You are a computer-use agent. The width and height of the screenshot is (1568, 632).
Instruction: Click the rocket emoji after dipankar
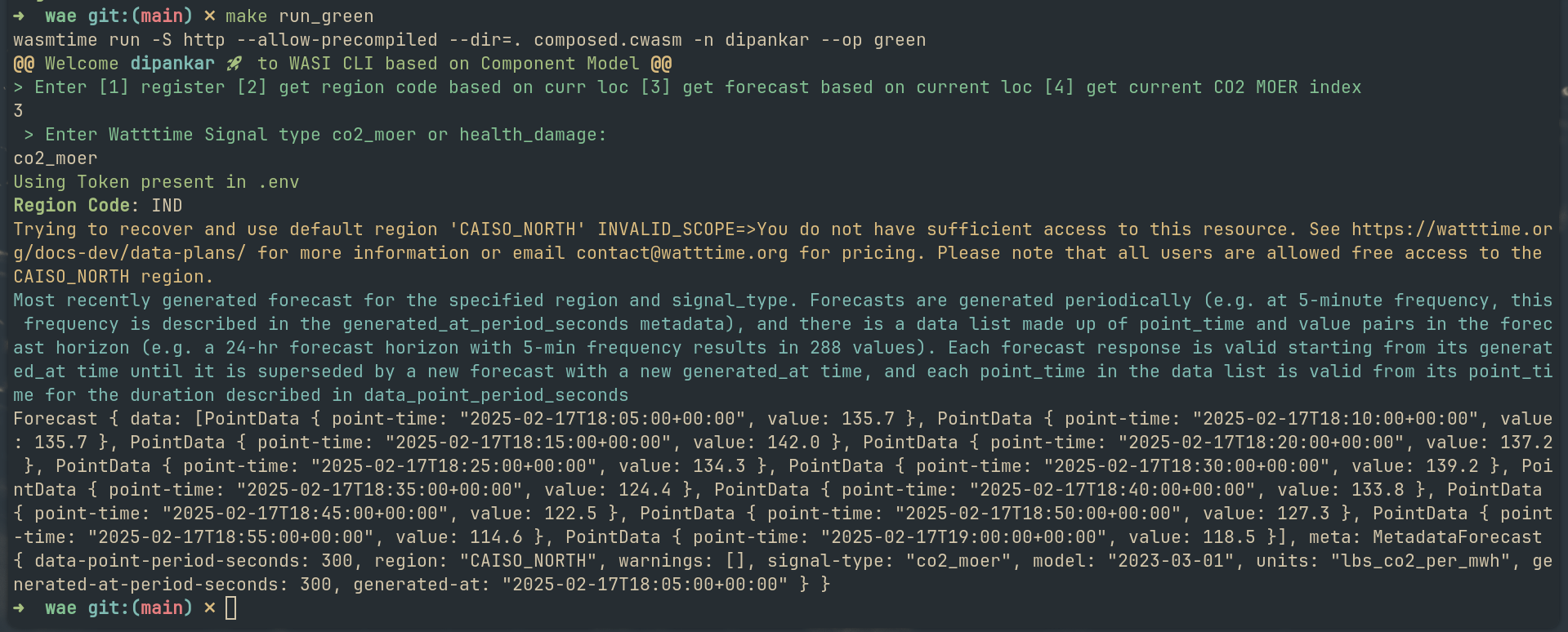tap(235, 64)
